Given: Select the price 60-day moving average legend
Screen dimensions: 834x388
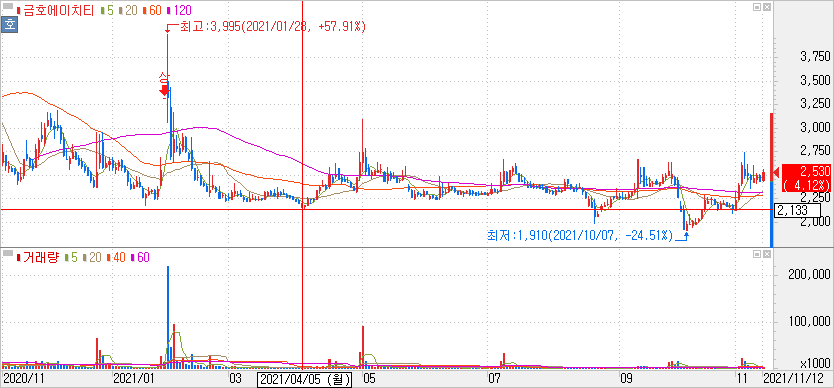Looking at the screenshot, I should tap(152, 10).
